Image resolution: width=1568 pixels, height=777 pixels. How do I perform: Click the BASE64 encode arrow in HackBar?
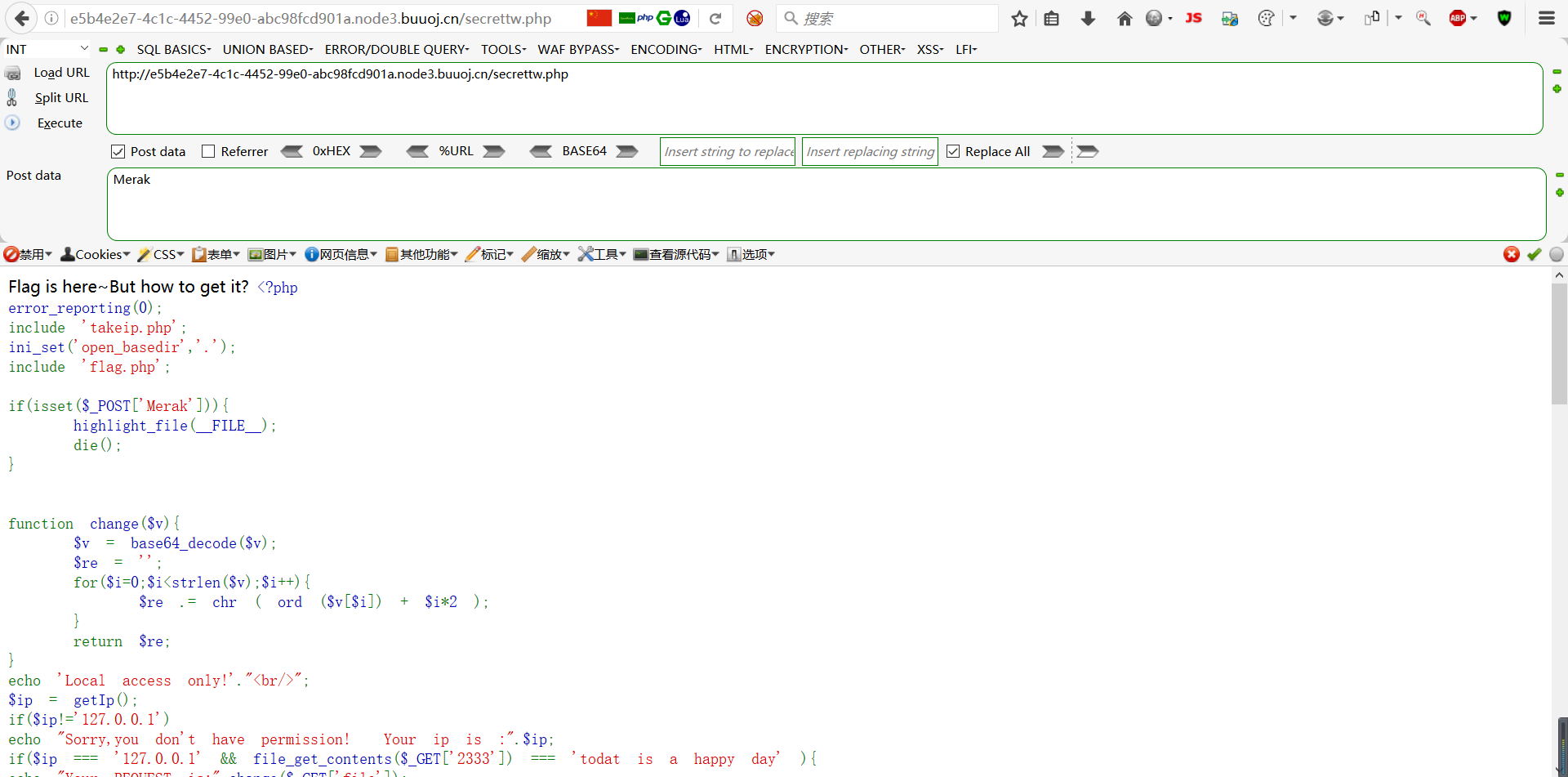coord(626,151)
